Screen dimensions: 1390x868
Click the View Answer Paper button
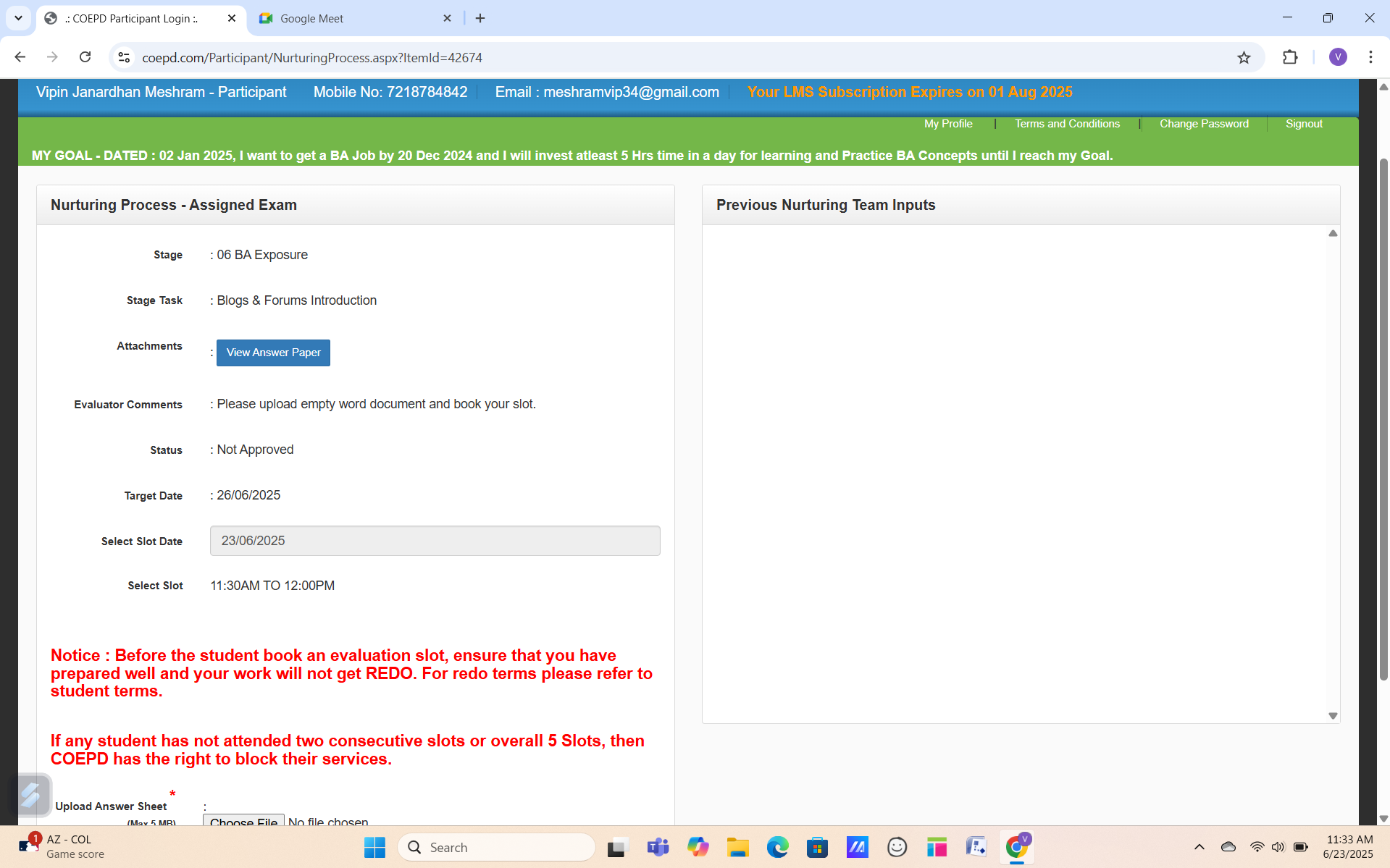[x=273, y=353]
